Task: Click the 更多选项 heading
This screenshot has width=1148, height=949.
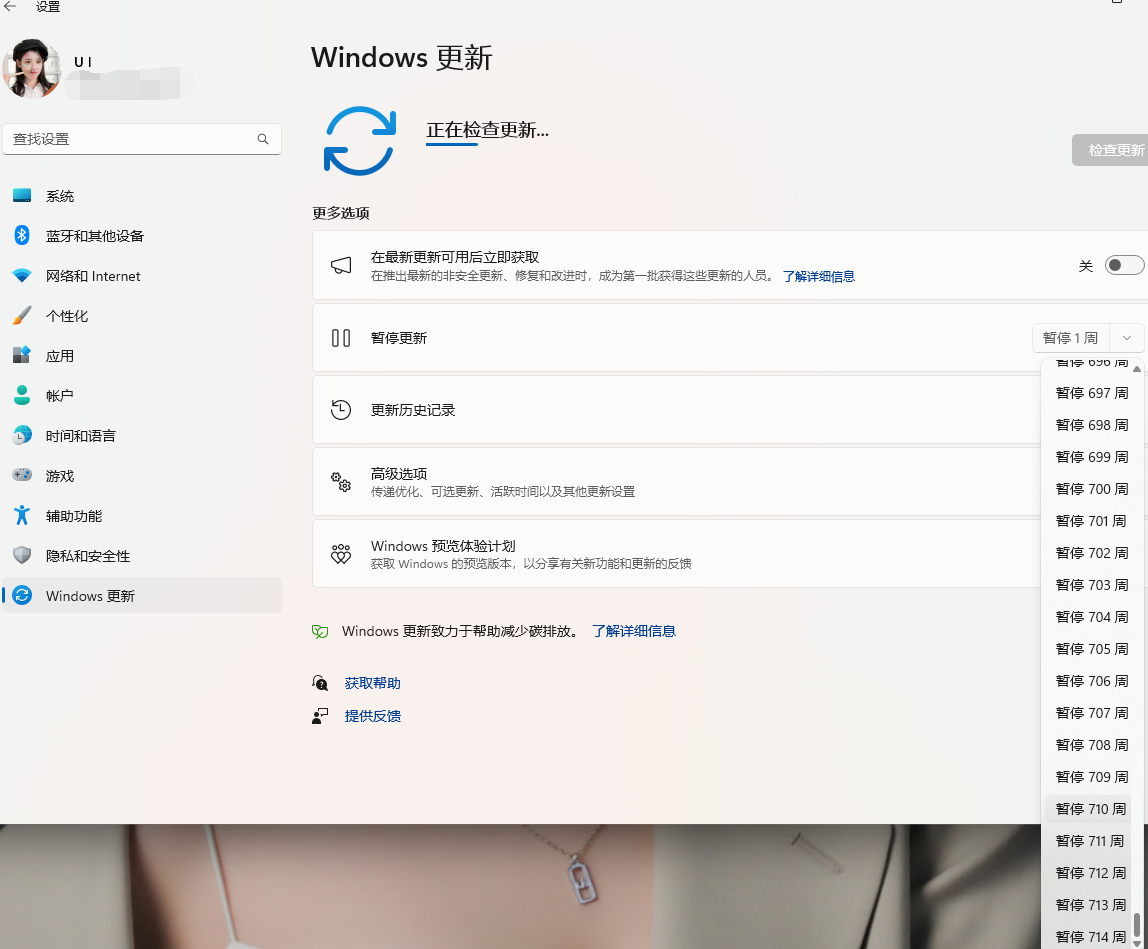Action: [341, 213]
